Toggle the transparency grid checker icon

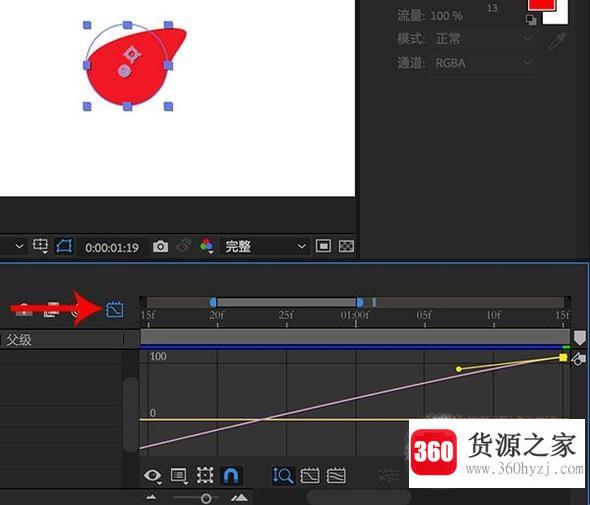346,246
